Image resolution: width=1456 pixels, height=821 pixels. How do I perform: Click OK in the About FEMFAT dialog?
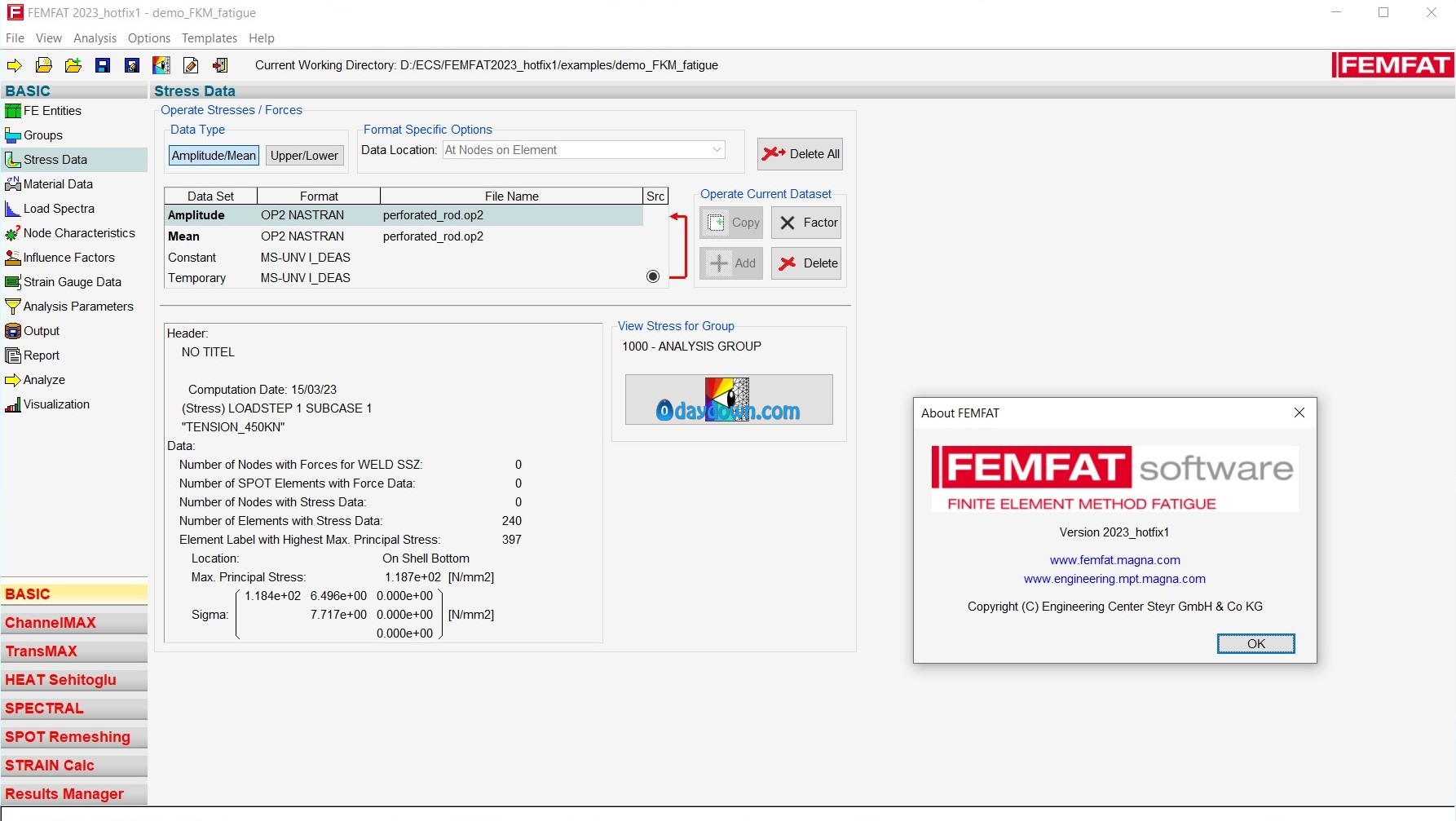coord(1256,644)
